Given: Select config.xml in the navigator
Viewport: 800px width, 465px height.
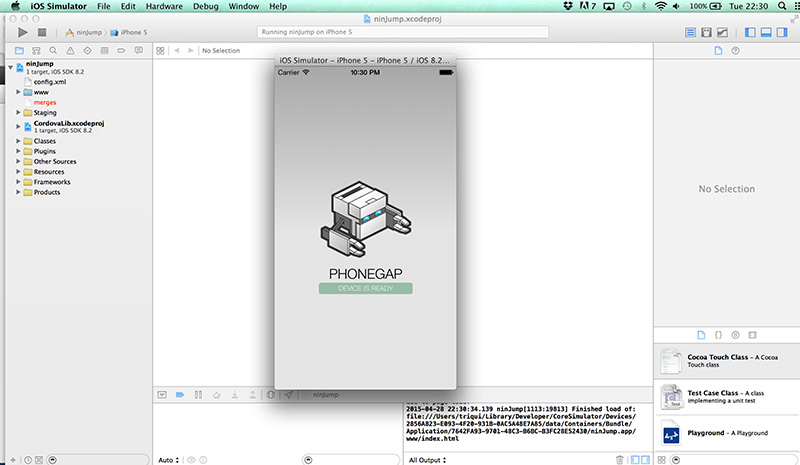Looking at the screenshot, I should (49, 82).
